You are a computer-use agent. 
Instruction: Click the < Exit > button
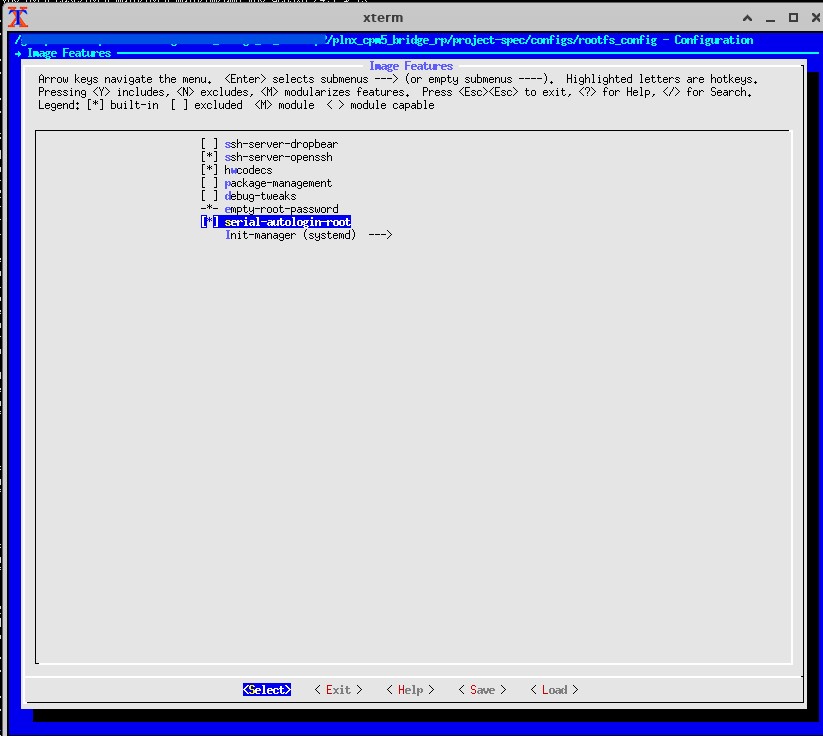338,690
